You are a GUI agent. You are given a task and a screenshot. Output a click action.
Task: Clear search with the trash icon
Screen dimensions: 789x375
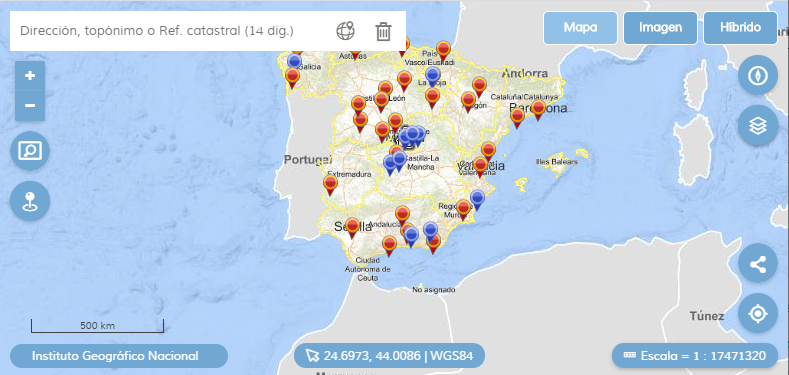tap(383, 31)
